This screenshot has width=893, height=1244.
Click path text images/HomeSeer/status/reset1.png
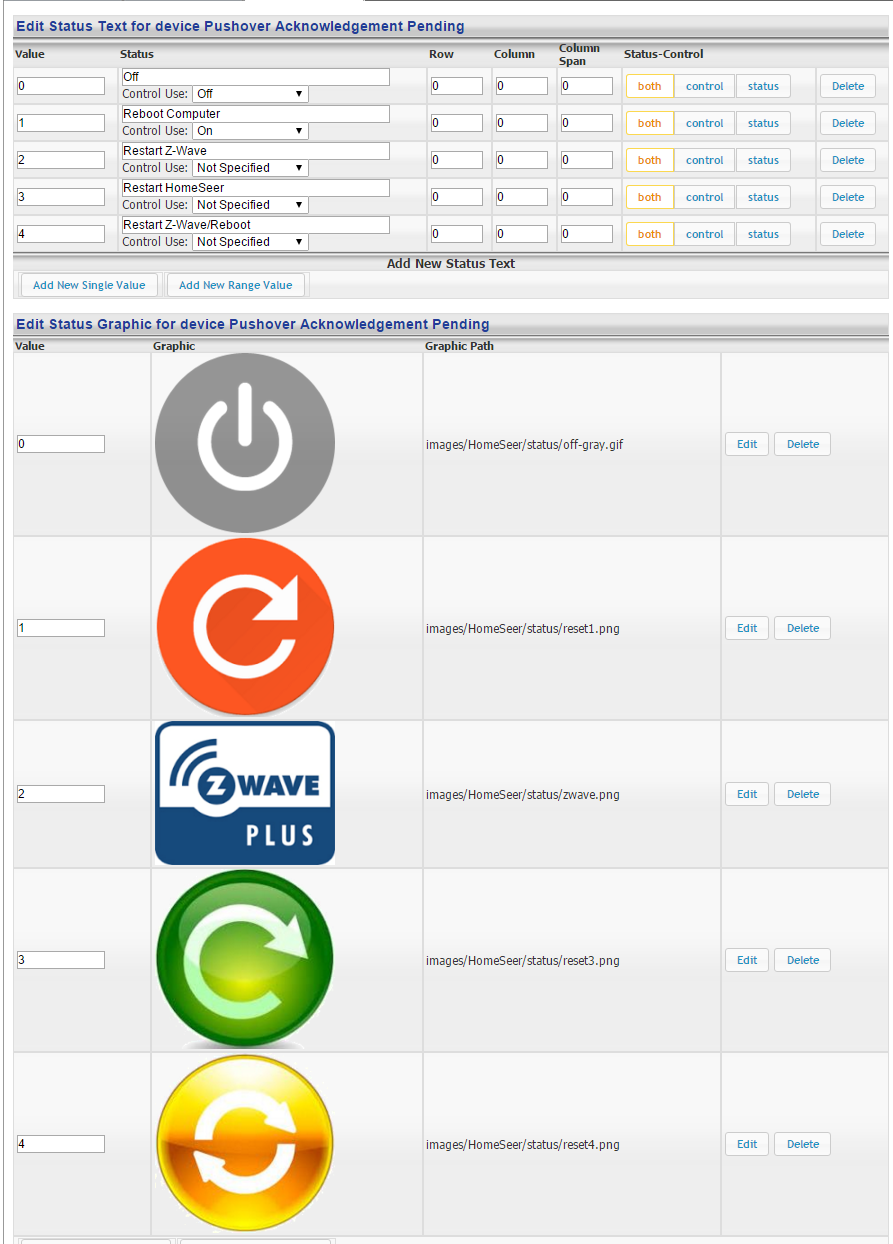523,629
